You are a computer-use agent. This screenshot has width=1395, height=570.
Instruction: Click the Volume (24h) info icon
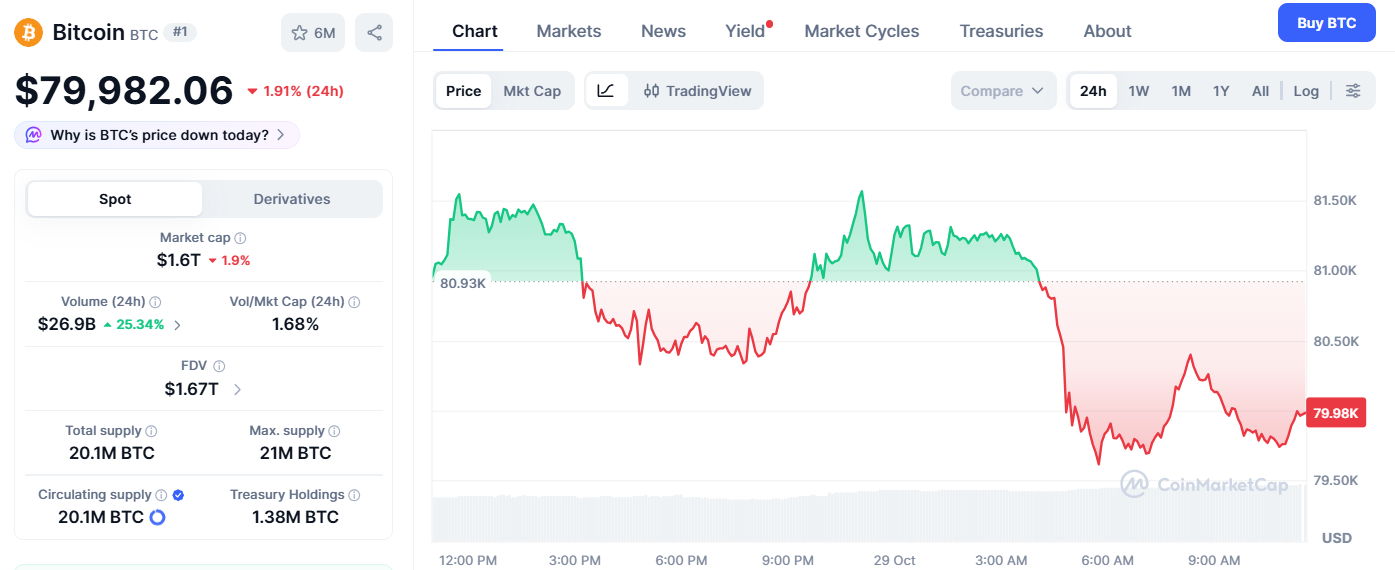pos(156,302)
